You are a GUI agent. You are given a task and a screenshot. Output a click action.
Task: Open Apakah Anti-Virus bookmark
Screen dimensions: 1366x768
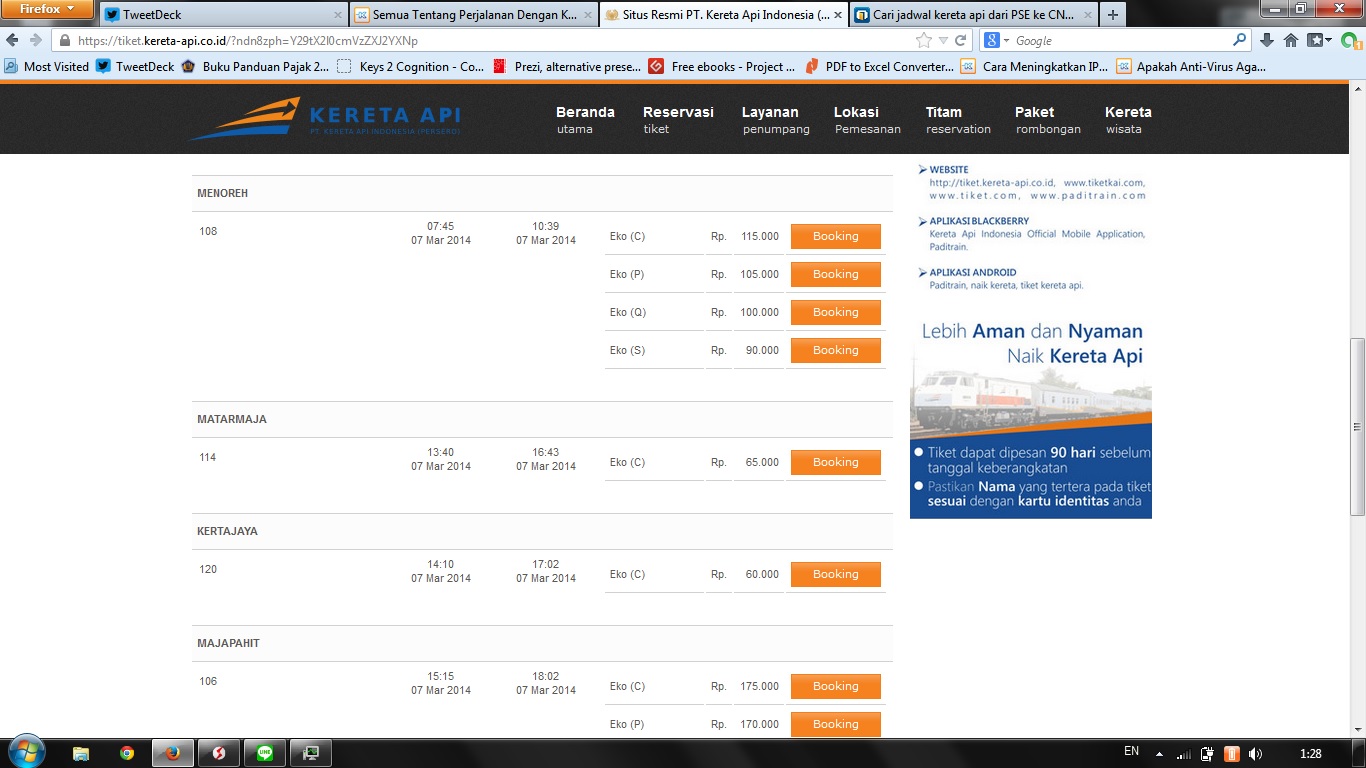tap(1192, 67)
